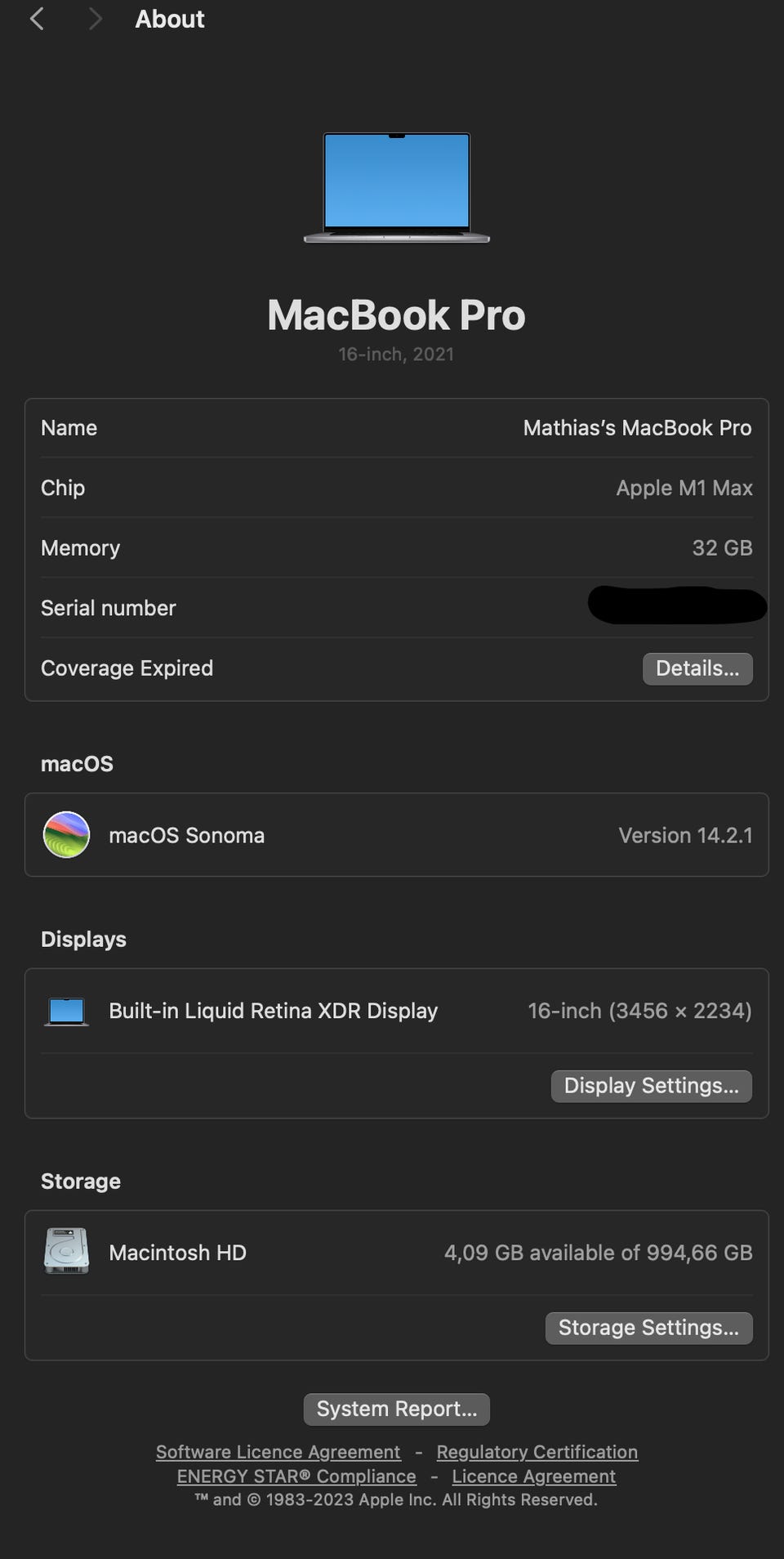Open the Licence Agreement link

point(533,1476)
